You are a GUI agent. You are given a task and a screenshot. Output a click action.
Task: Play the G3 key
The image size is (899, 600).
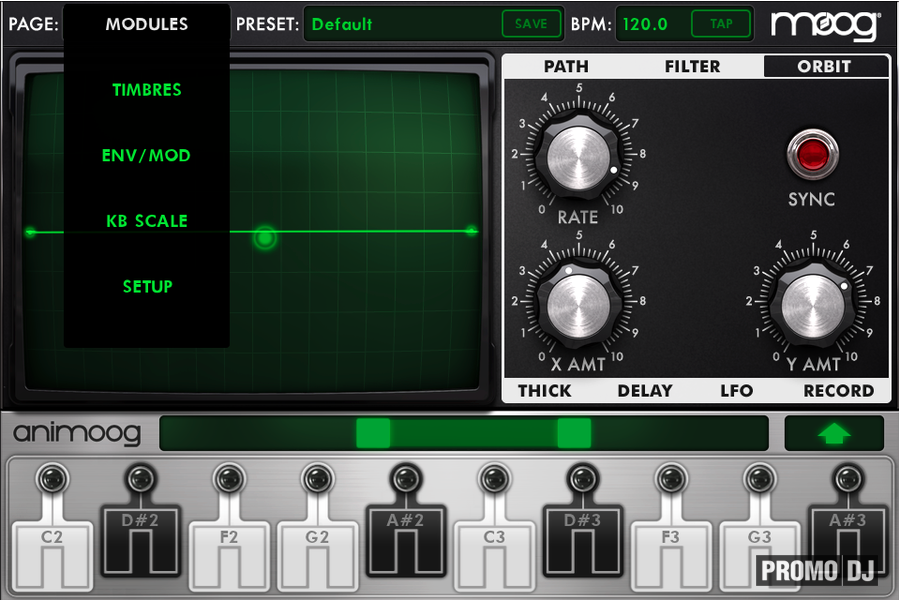click(x=759, y=555)
